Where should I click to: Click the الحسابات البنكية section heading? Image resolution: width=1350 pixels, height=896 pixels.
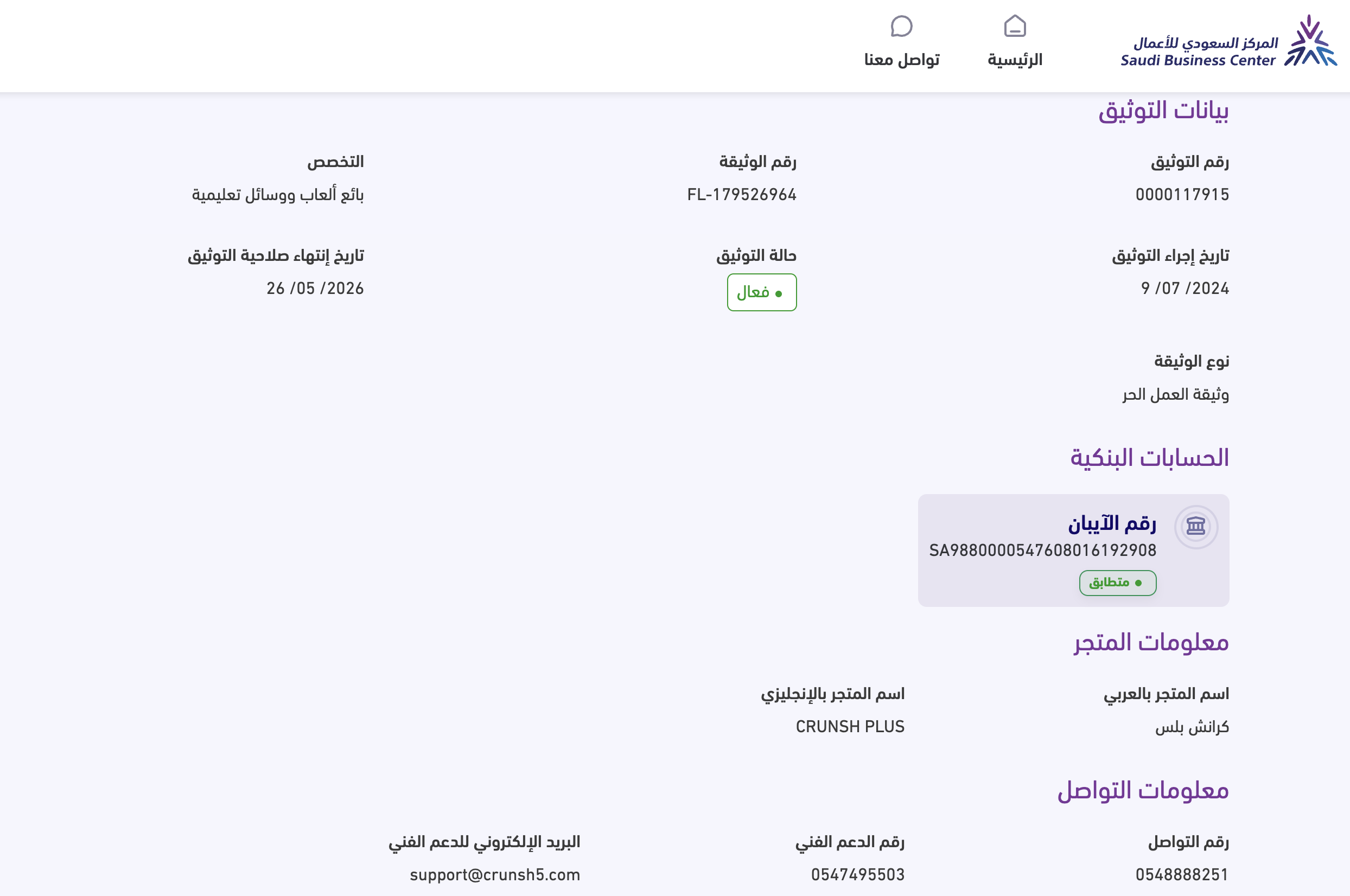[x=1149, y=458]
